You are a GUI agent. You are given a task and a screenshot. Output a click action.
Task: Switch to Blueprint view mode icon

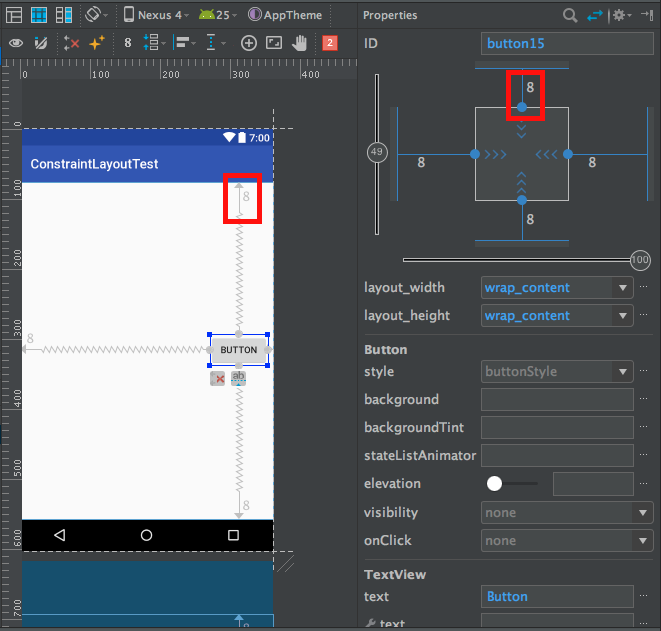pyautogui.click(x=39, y=15)
